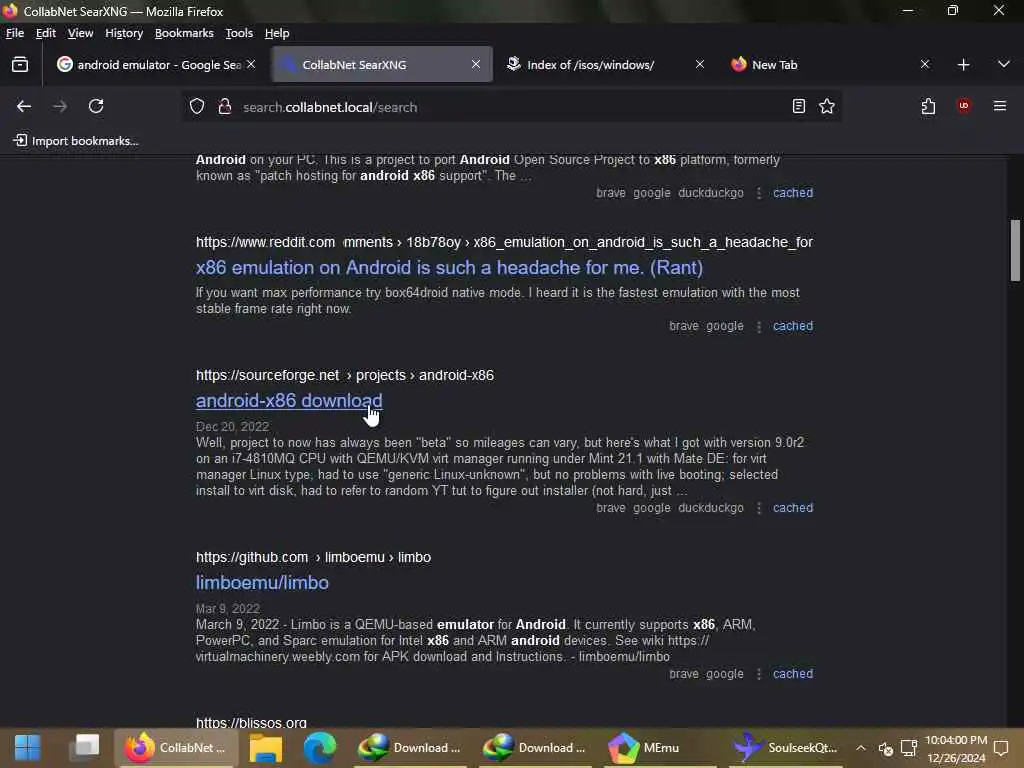This screenshot has height=768, width=1024.
Task: Expand options dots for first Android result
Action: point(758,193)
